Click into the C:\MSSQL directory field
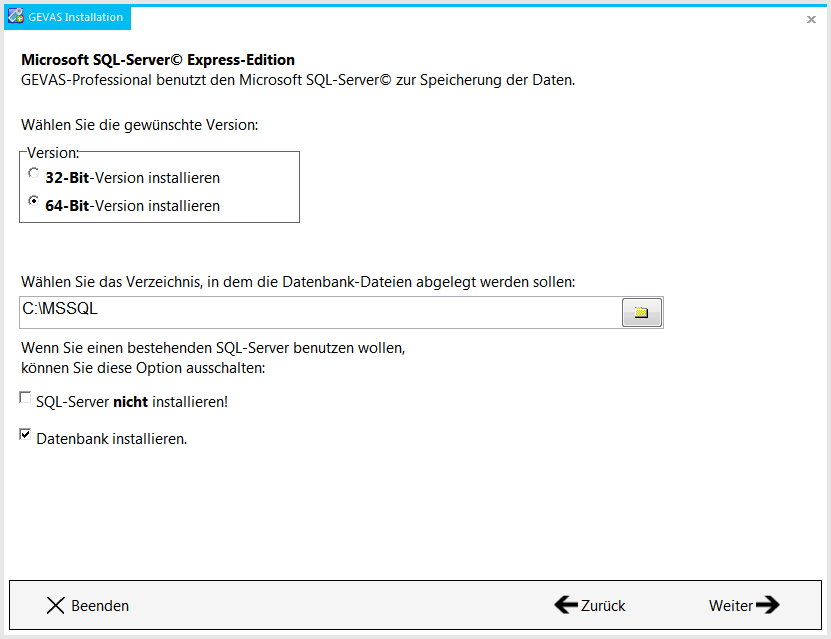 pyautogui.click(x=320, y=312)
